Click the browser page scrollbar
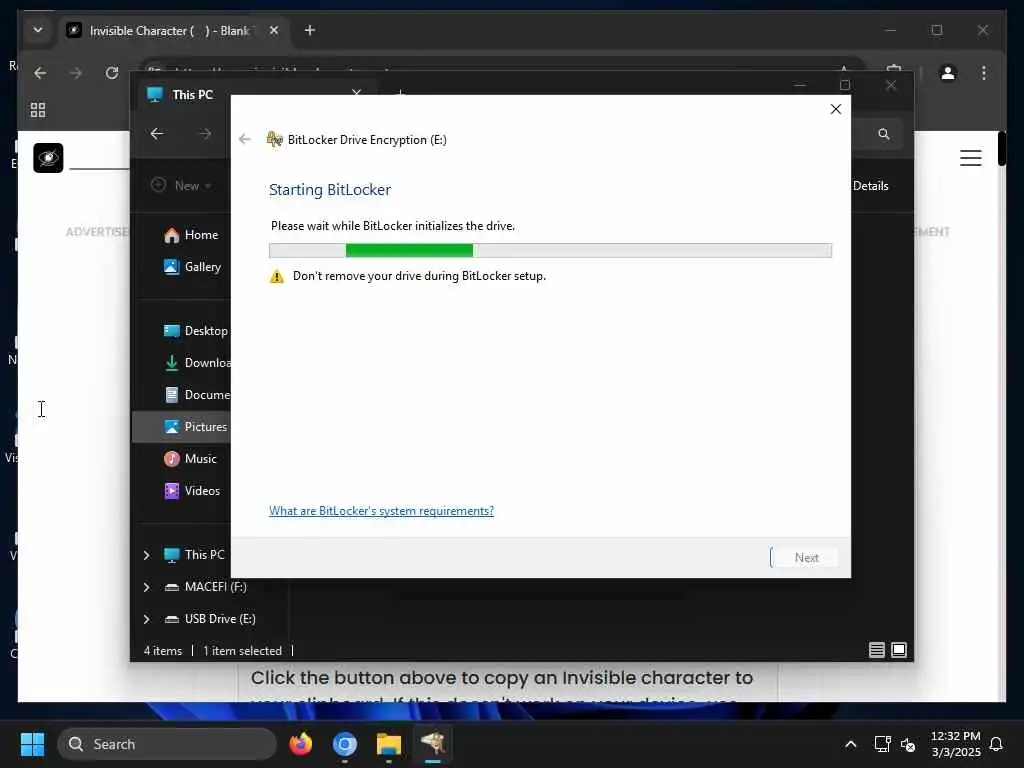The image size is (1024, 768). point(1002,149)
